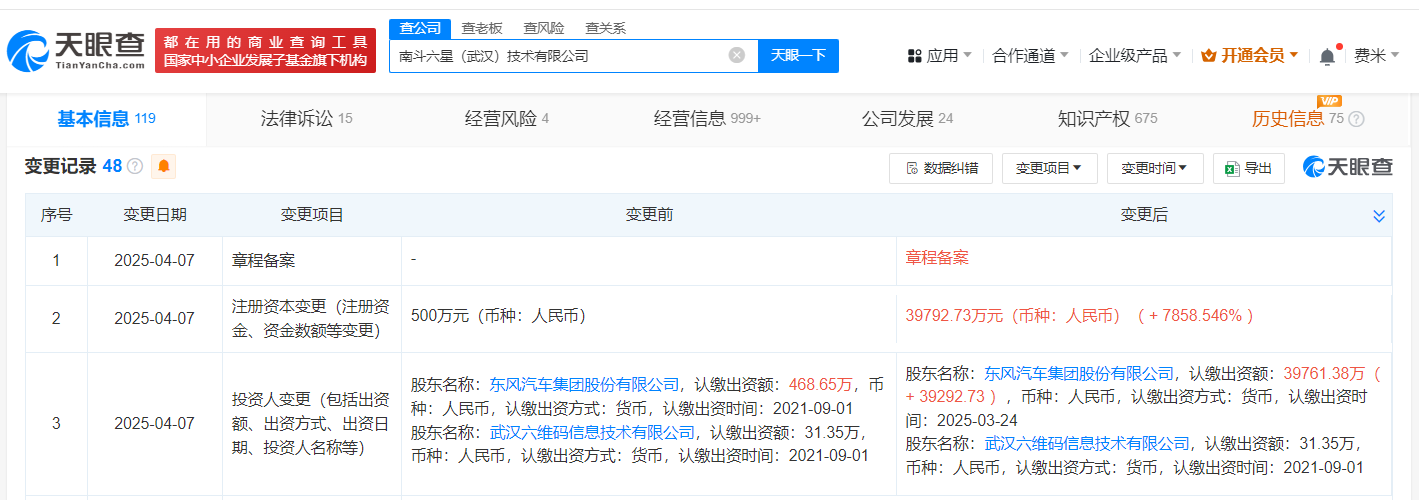The width and height of the screenshot is (1419, 500).
Task: Click the 数据纠错 button
Action: click(x=941, y=168)
